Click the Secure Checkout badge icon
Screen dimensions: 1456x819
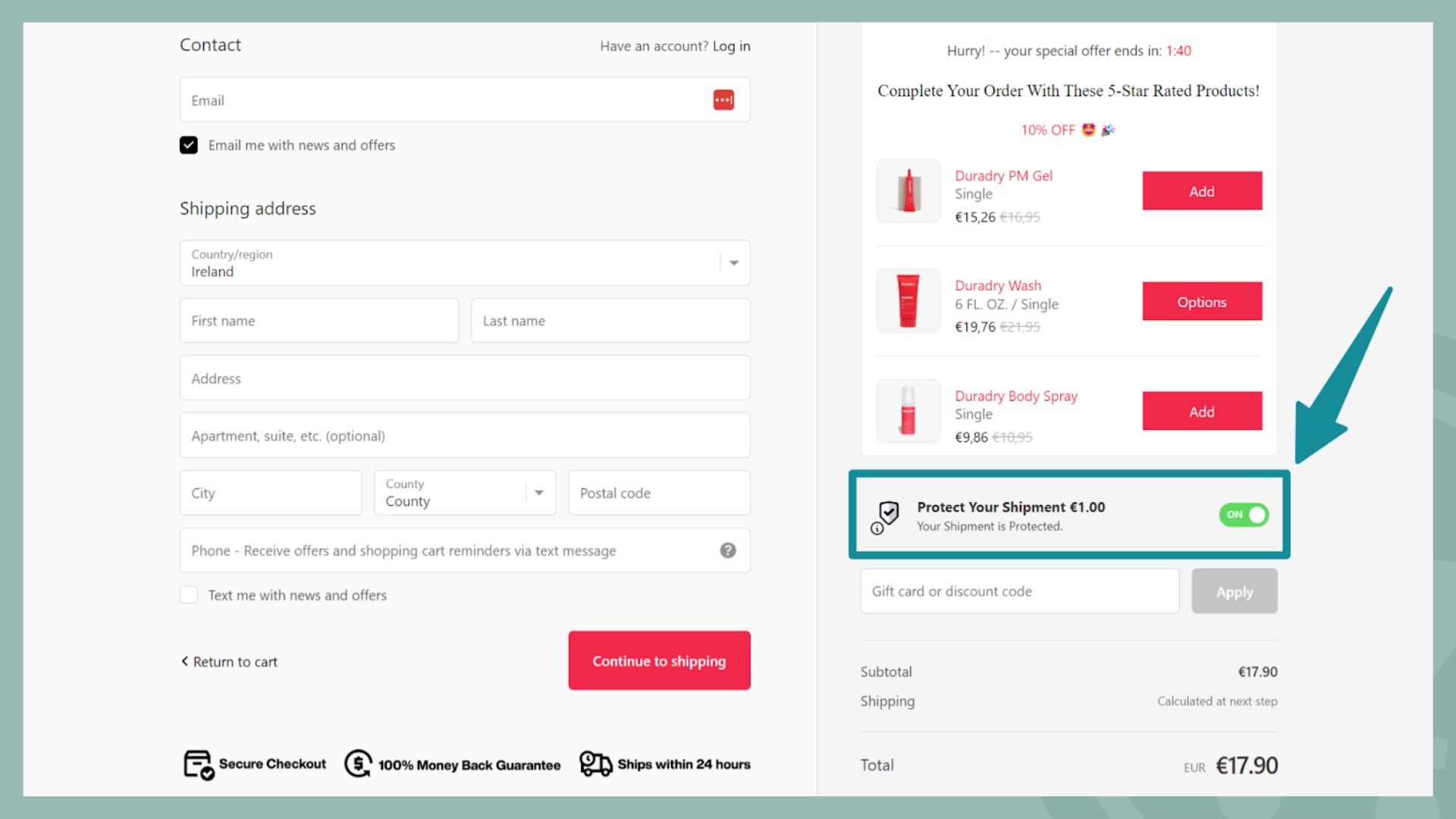[x=199, y=764]
